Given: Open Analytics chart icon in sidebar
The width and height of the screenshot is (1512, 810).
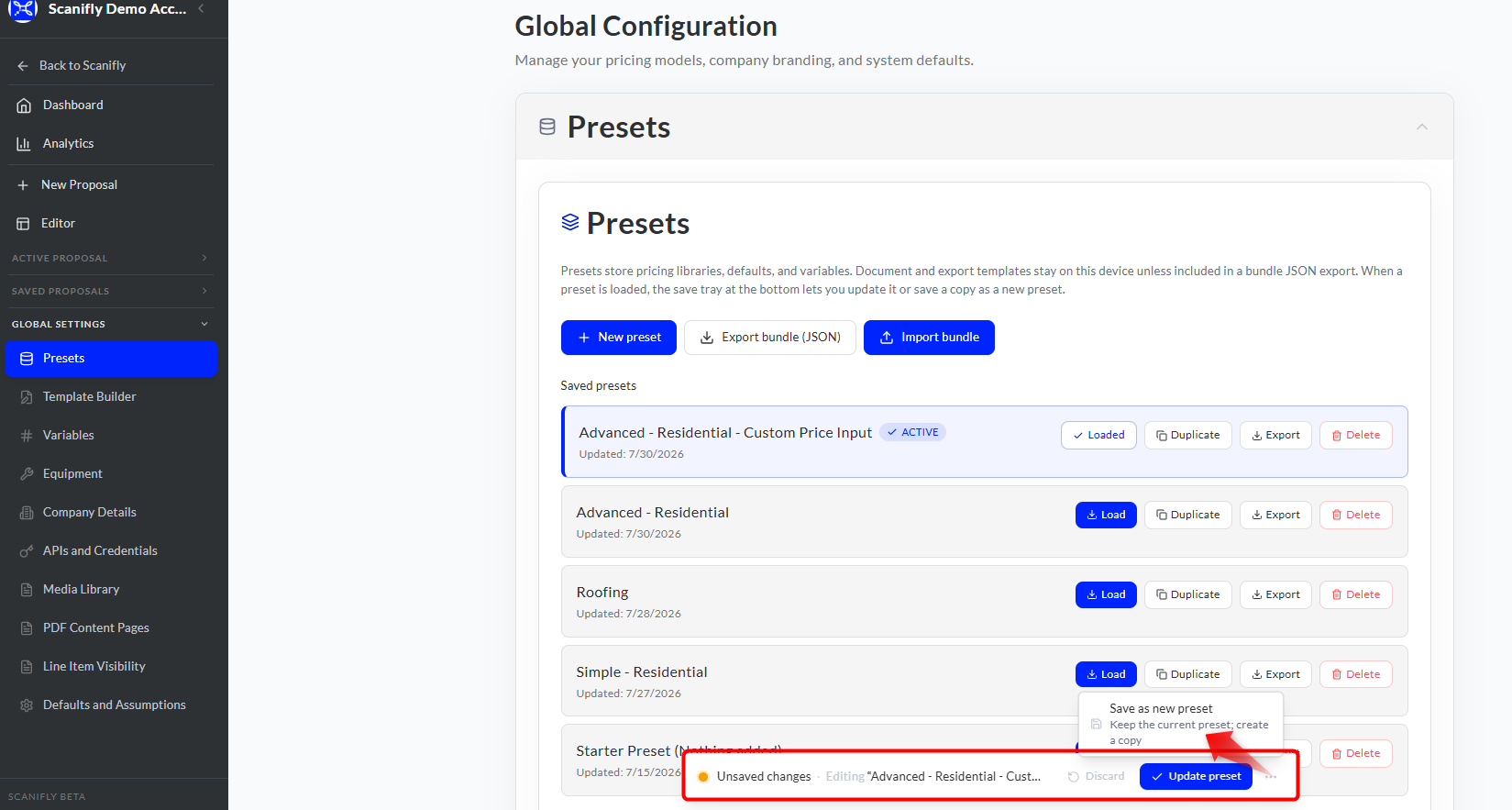Looking at the screenshot, I should [x=25, y=144].
